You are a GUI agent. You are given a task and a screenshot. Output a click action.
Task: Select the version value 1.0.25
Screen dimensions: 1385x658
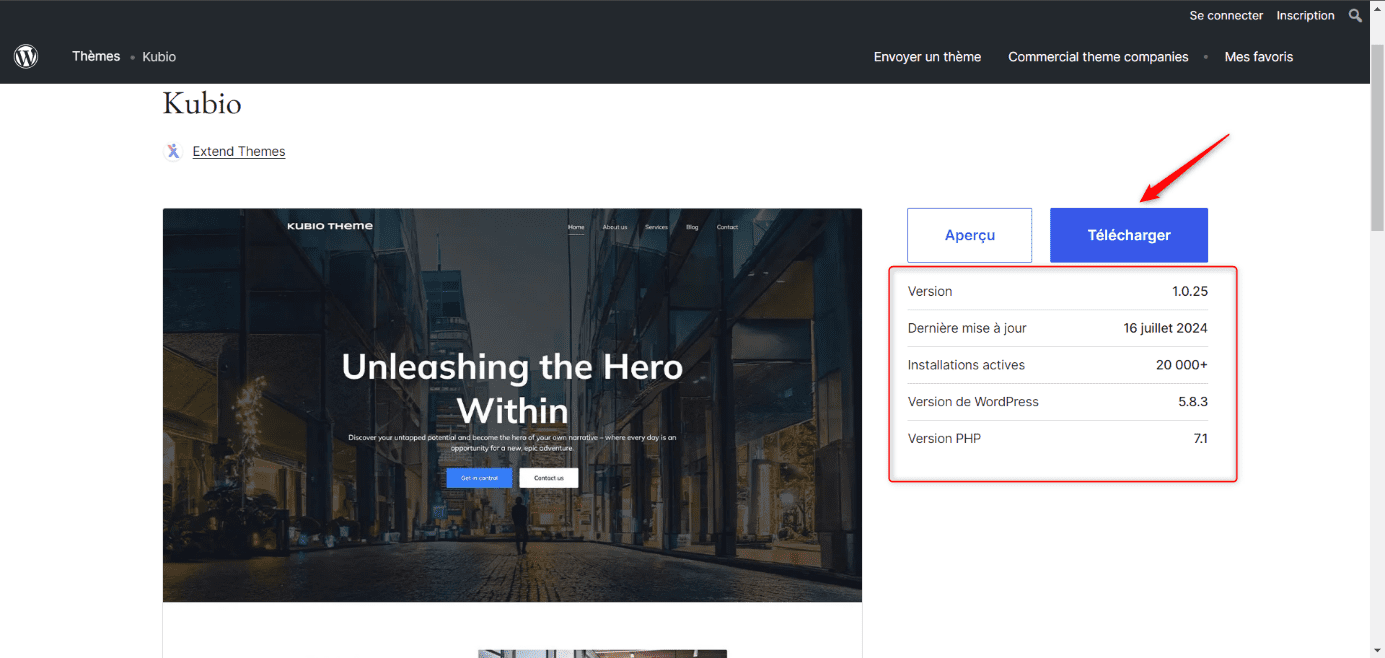pyautogui.click(x=1190, y=292)
